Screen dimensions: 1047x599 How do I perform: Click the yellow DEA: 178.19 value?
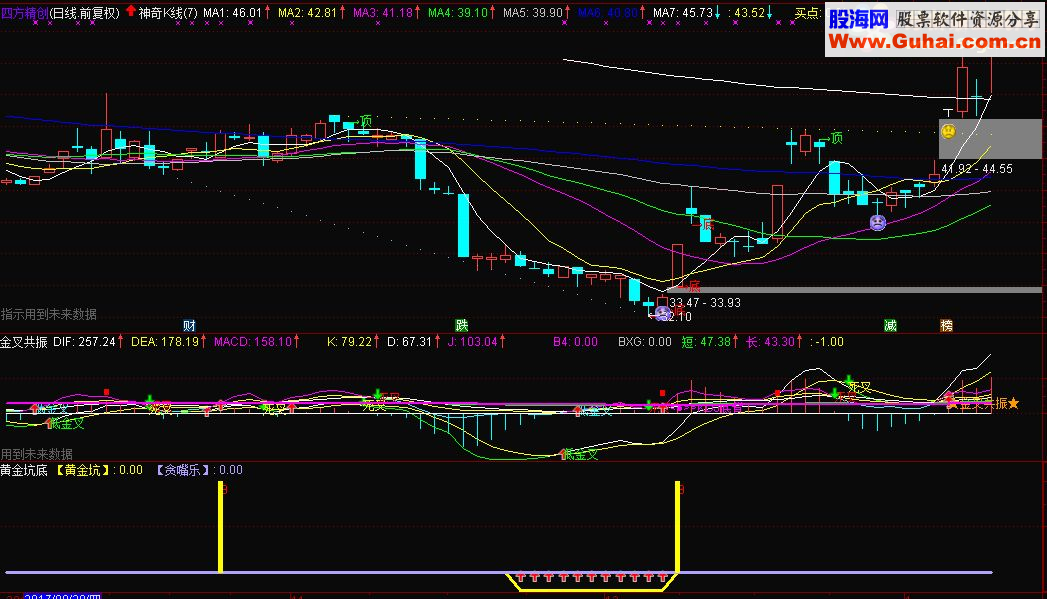pyautogui.click(x=165, y=342)
